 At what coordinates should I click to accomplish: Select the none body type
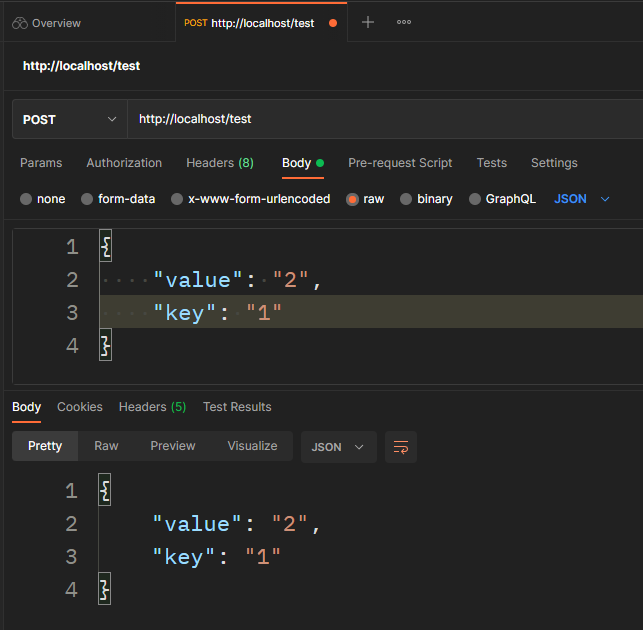pos(26,199)
